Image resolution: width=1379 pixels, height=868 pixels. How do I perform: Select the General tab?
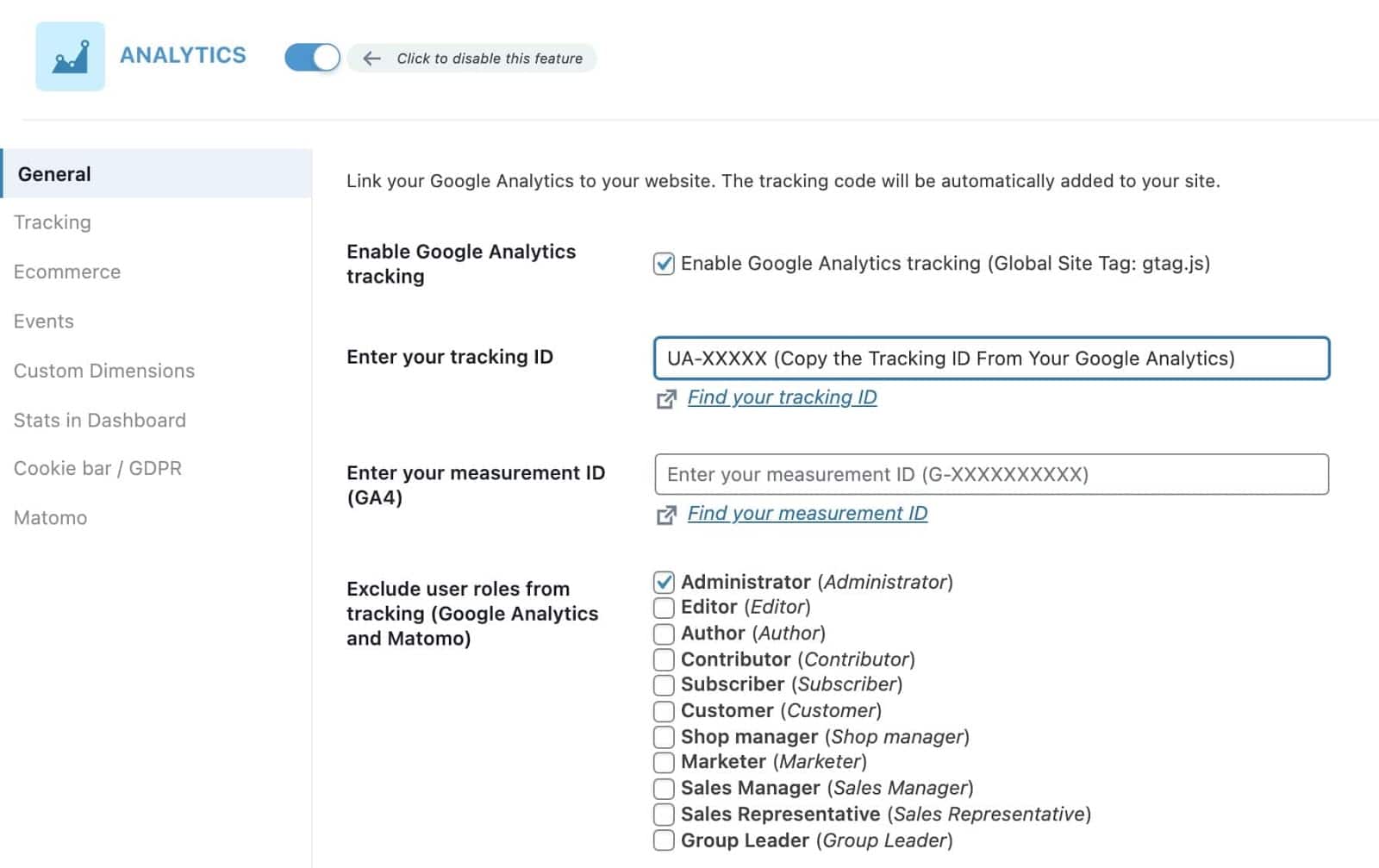coord(156,173)
